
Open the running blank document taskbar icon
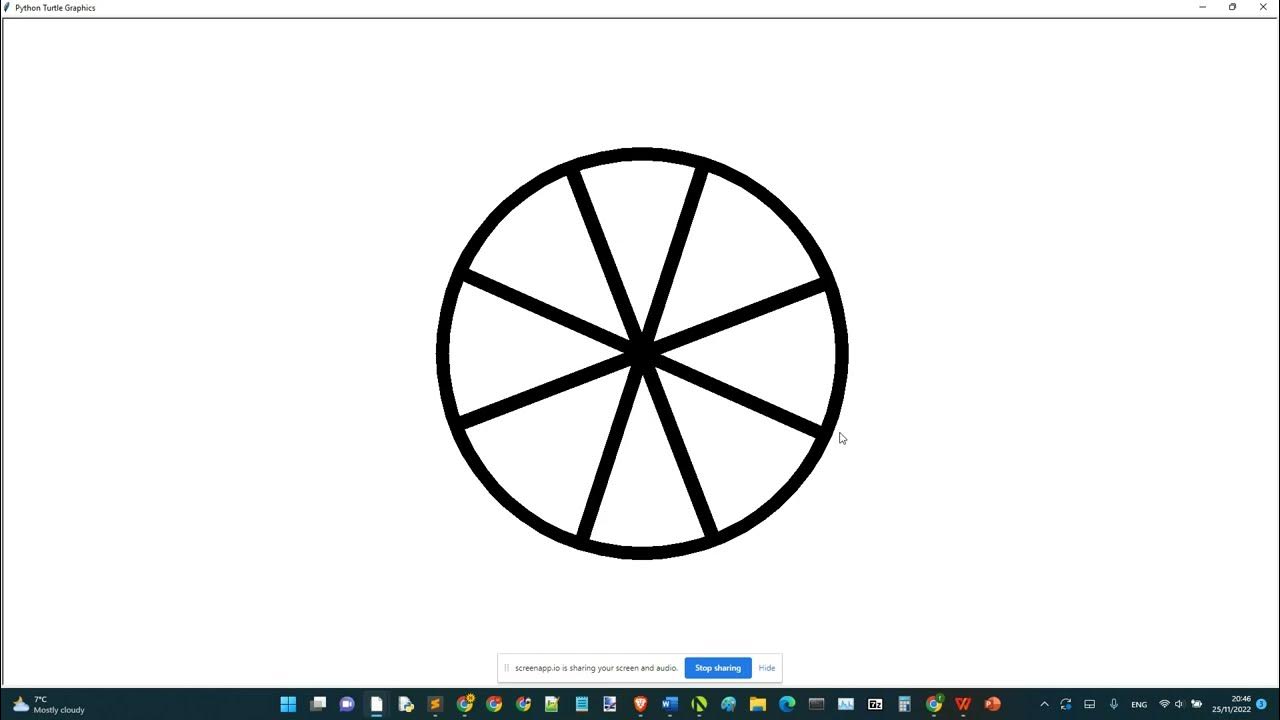376,704
